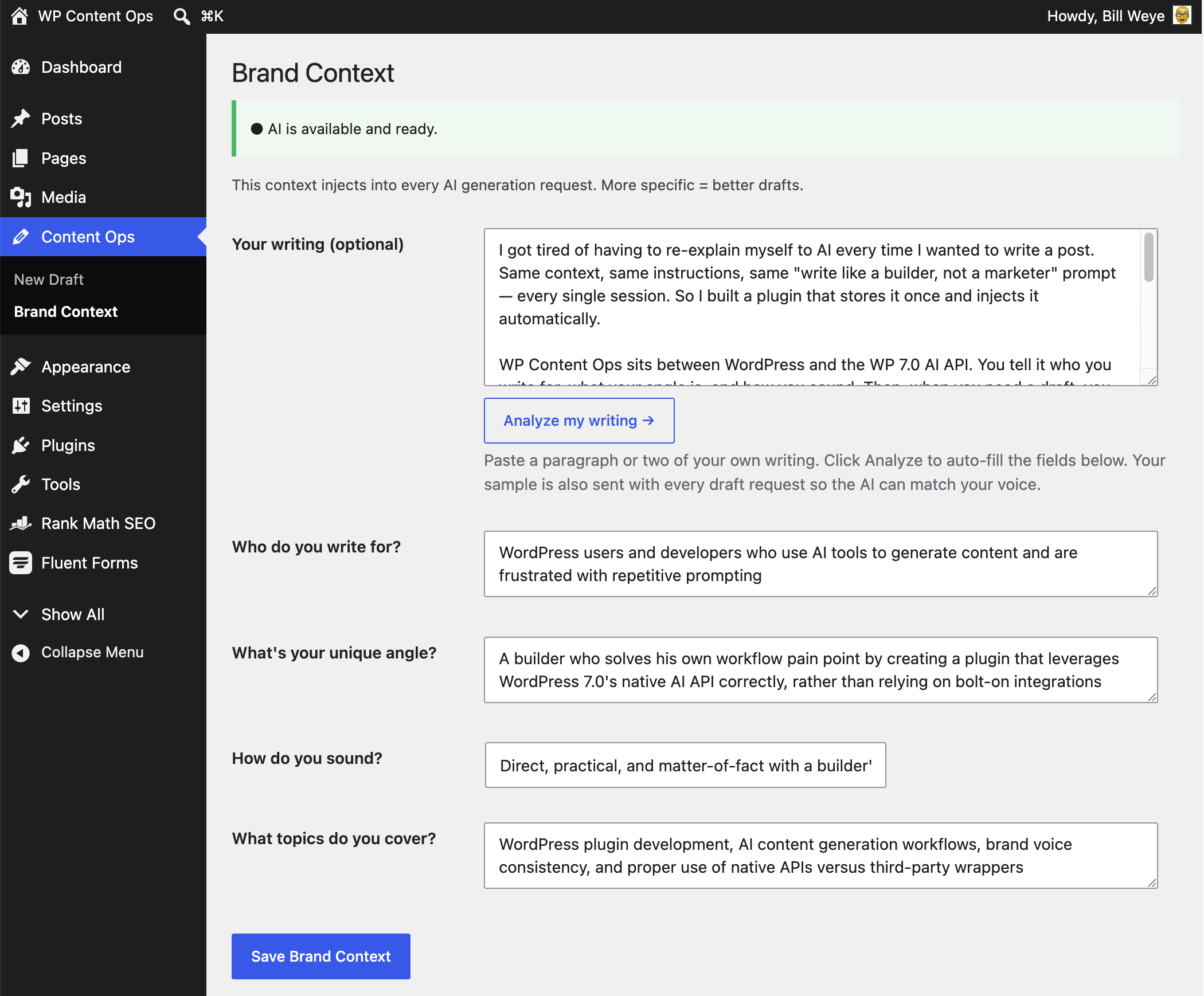Click the "AI is available and ready." notice
The image size is (1204, 996).
click(x=705, y=128)
